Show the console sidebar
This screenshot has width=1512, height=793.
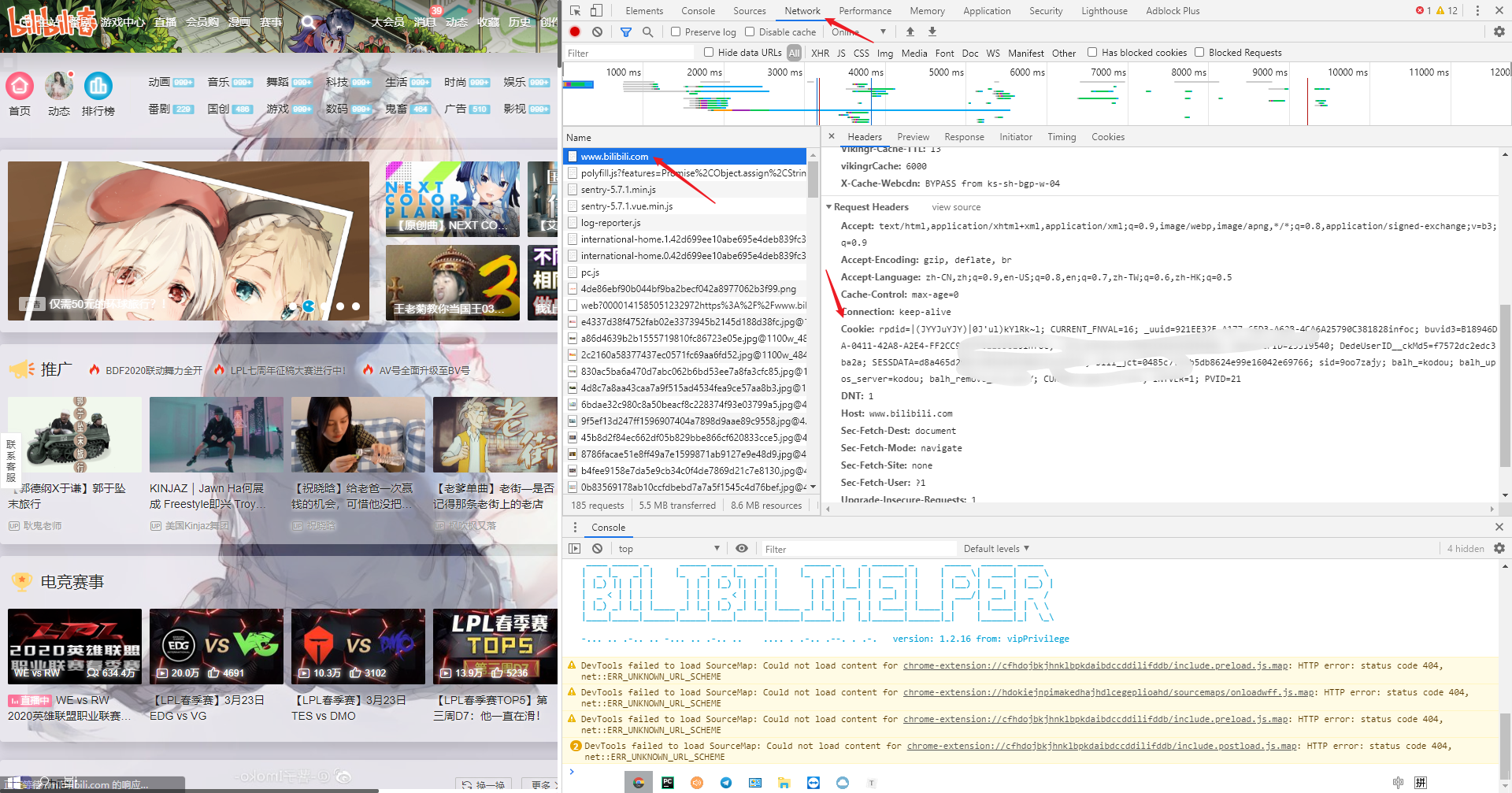click(x=575, y=548)
